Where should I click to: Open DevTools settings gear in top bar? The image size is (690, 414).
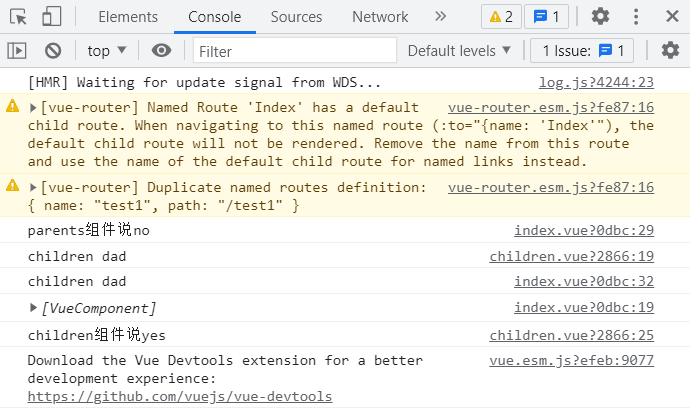(x=600, y=17)
